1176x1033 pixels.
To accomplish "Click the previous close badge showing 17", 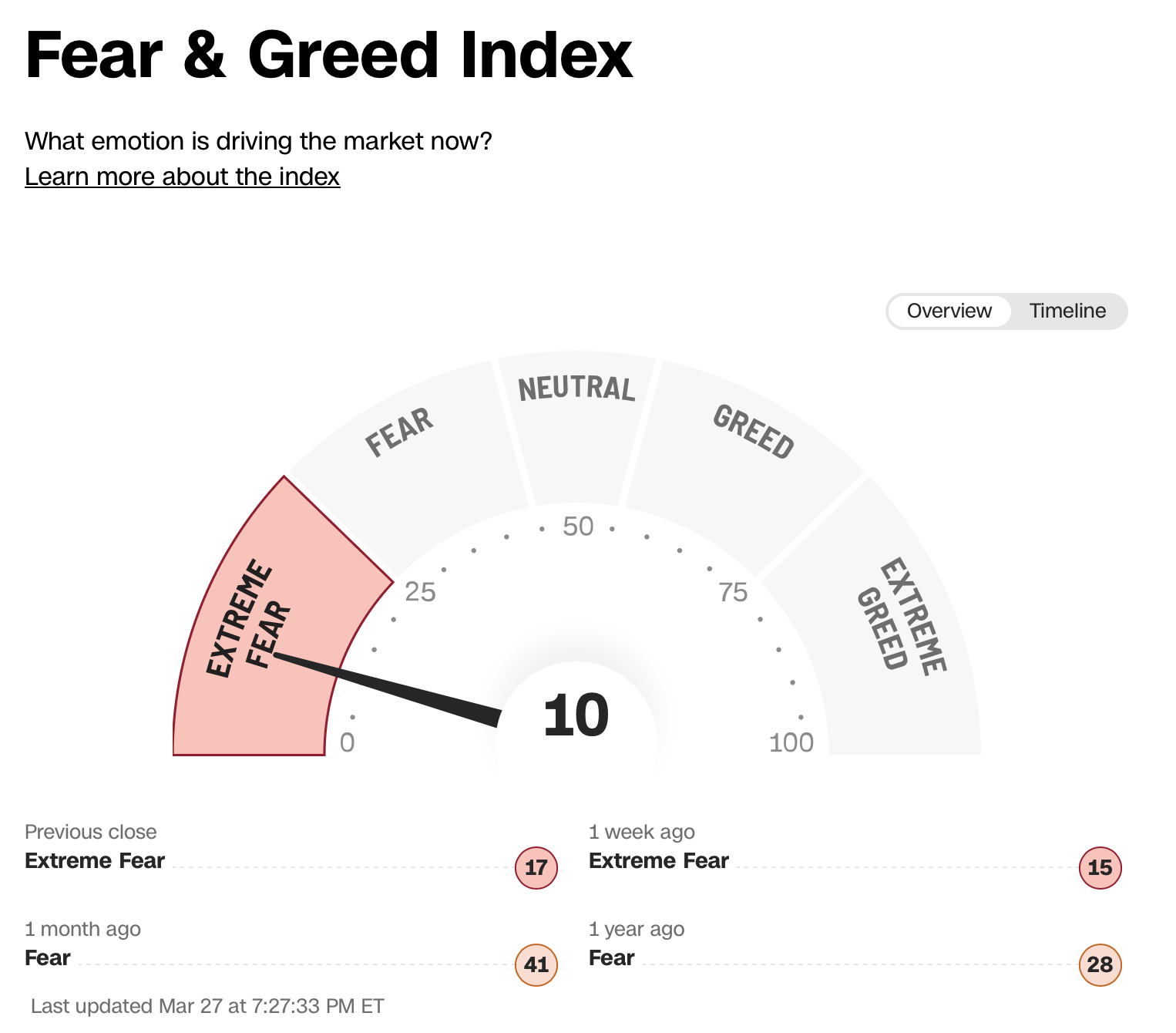I will point(536,867).
